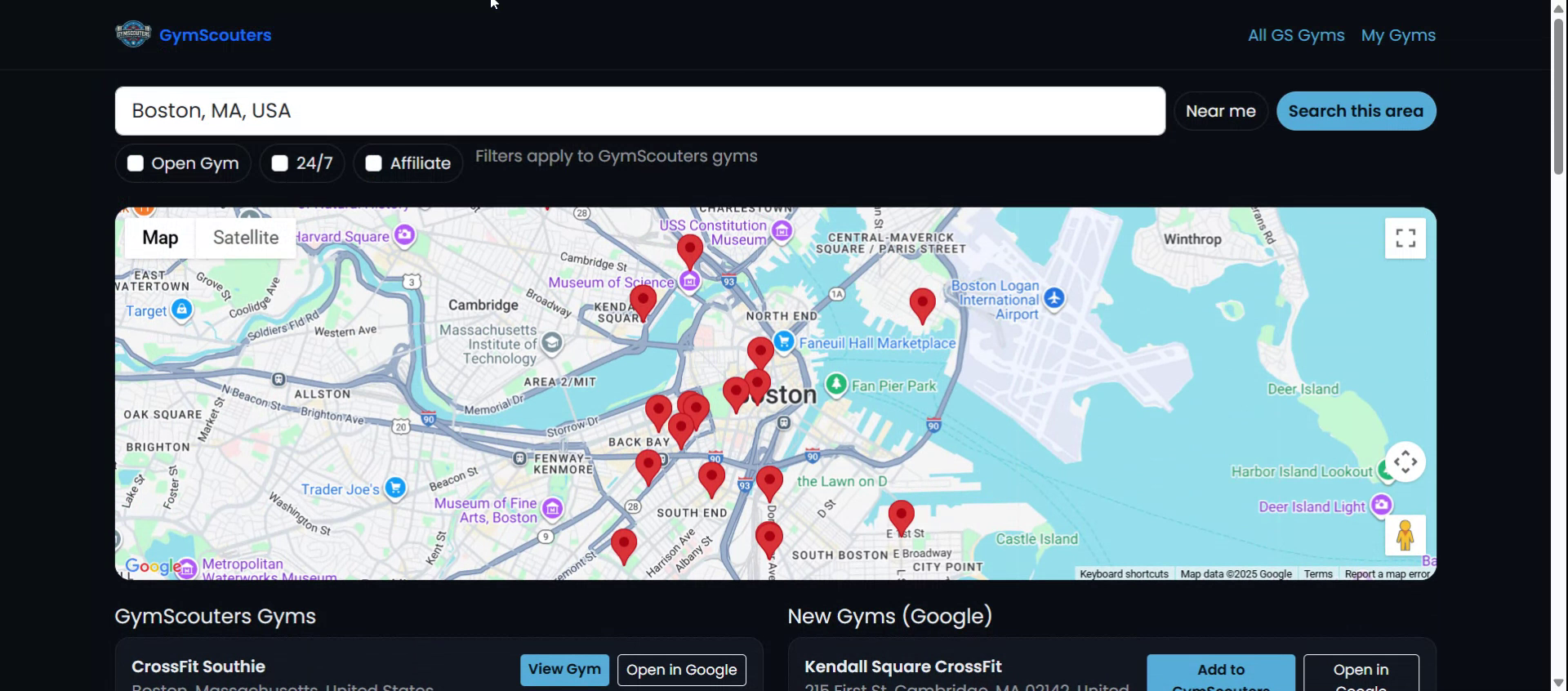Viewport: 1568px width, 691px height.
Task: Click Fan Pier Park icon
Action: tap(835, 385)
